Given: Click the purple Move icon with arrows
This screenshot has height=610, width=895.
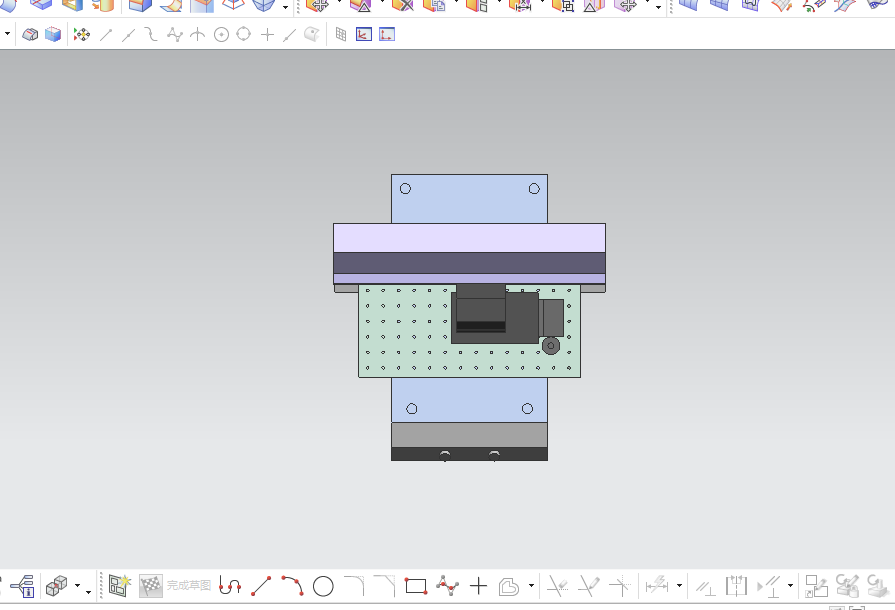Looking at the screenshot, I should (626, 5).
